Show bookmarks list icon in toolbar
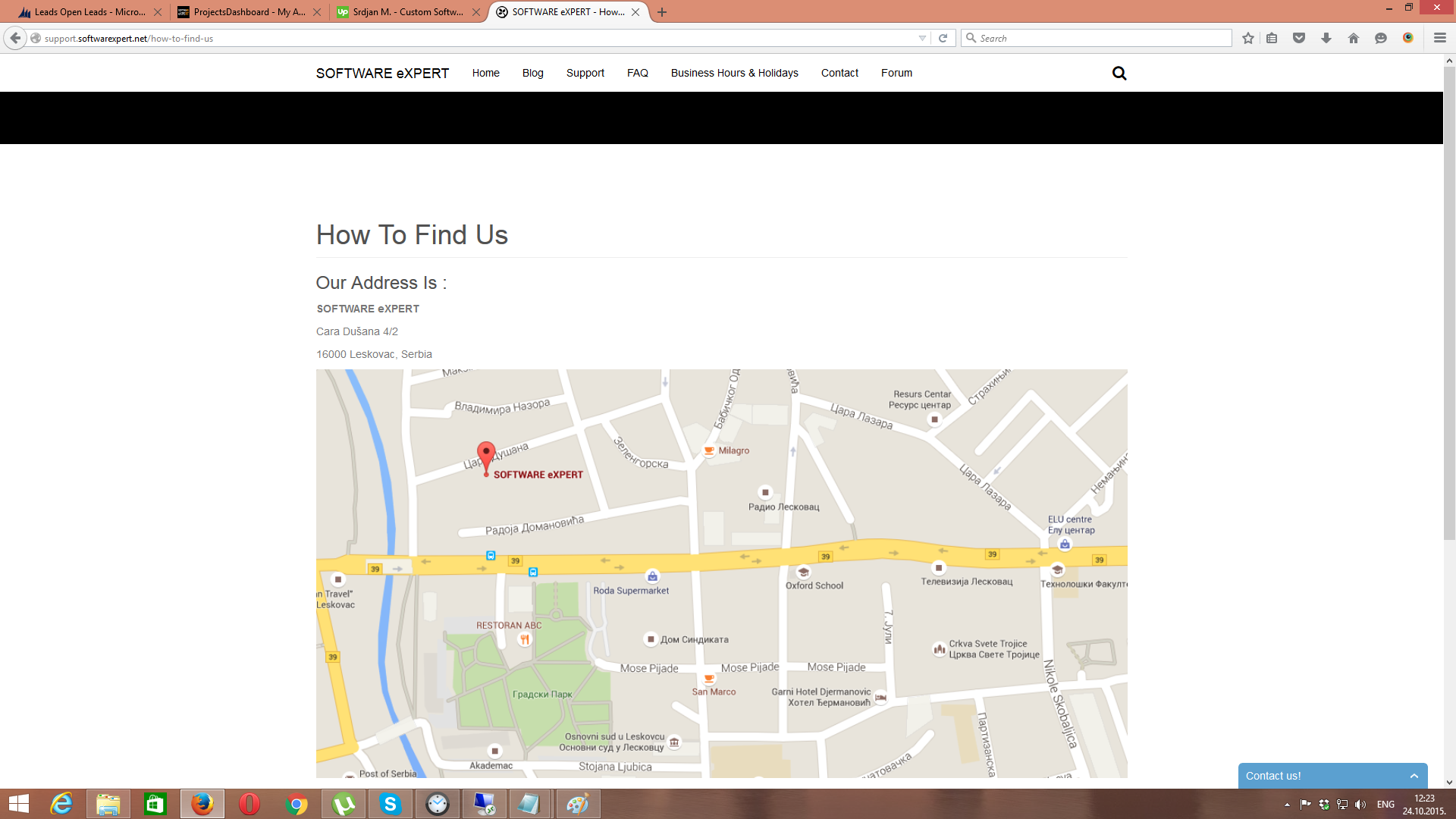The width and height of the screenshot is (1456, 819). tap(1272, 38)
